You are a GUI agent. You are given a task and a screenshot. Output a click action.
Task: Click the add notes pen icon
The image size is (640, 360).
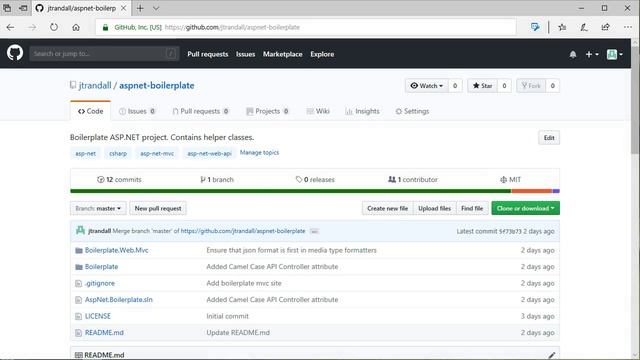584,27
